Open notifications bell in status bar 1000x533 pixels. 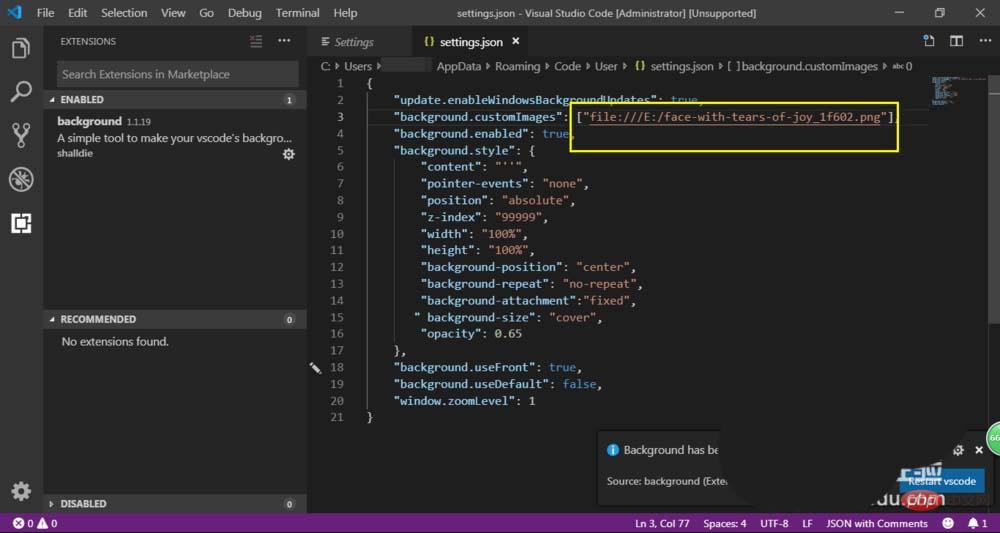pos(977,523)
